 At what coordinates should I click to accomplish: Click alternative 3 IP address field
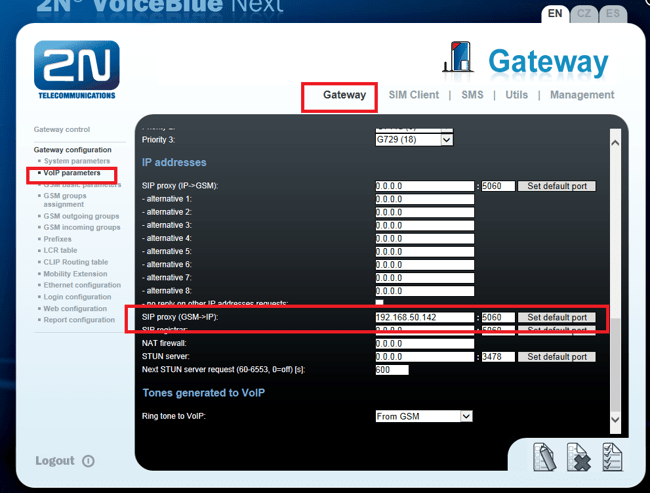tap(424, 226)
